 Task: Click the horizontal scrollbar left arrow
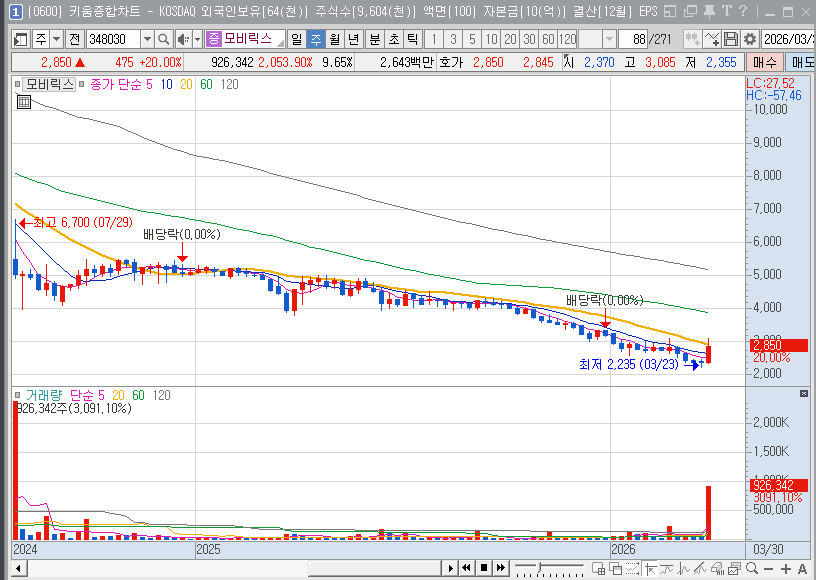19,568
